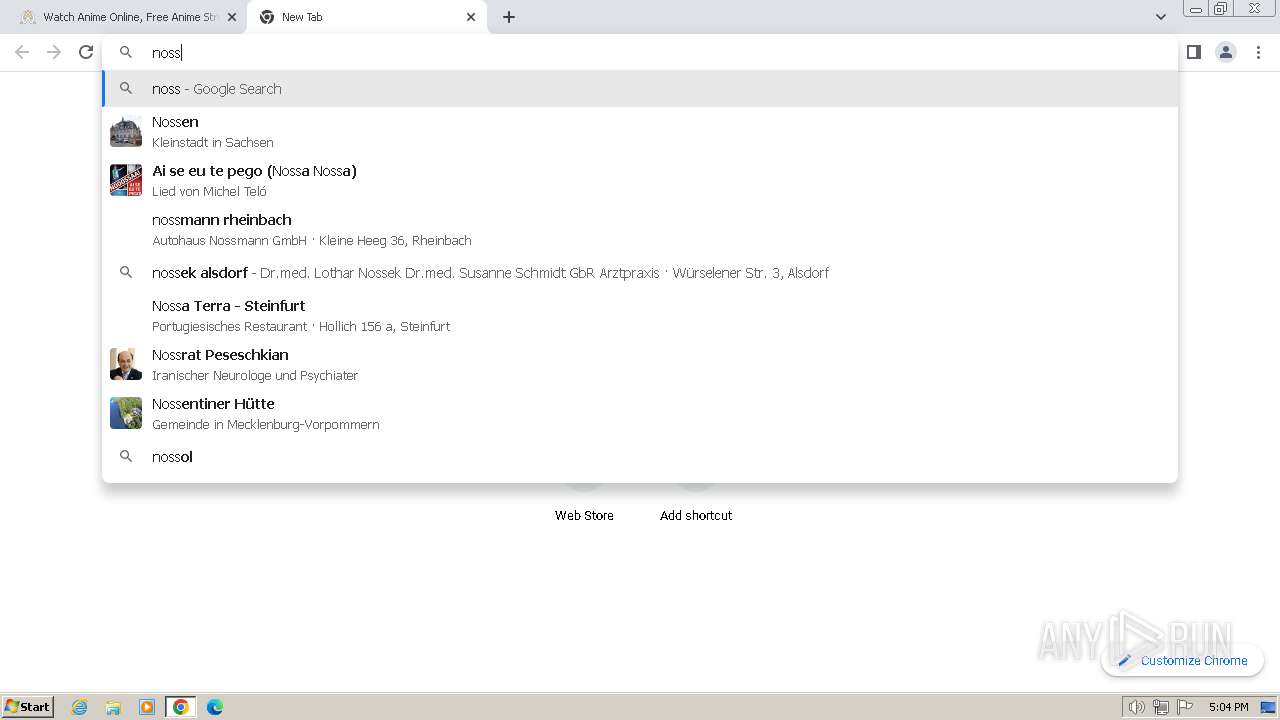Click the browser back arrow
The height and width of the screenshot is (720, 1280).
pos(22,52)
